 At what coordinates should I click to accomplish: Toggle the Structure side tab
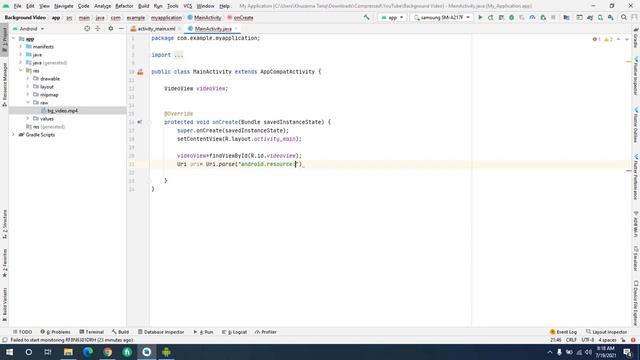point(4,224)
